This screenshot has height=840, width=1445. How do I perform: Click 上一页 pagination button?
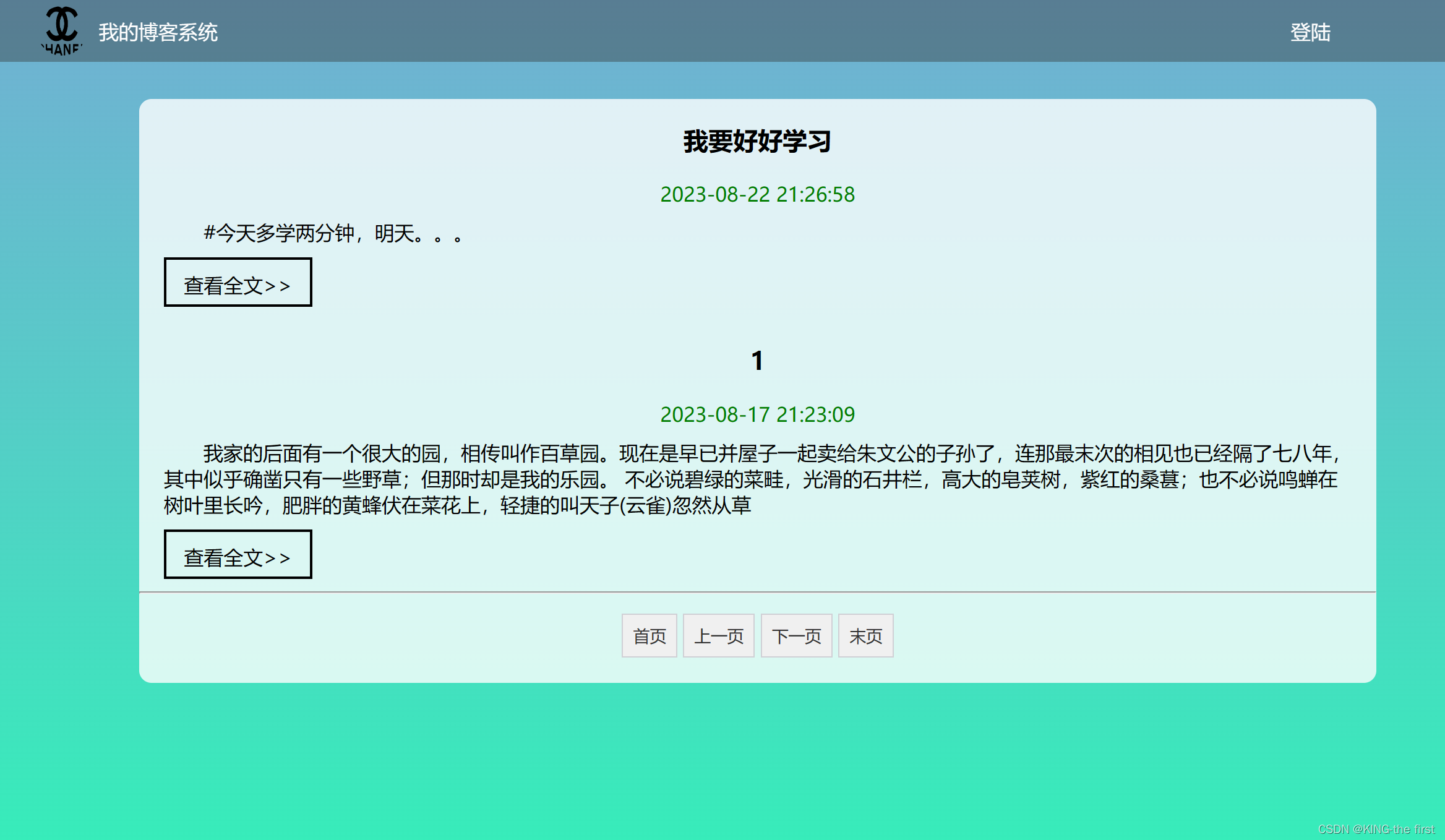click(x=718, y=635)
